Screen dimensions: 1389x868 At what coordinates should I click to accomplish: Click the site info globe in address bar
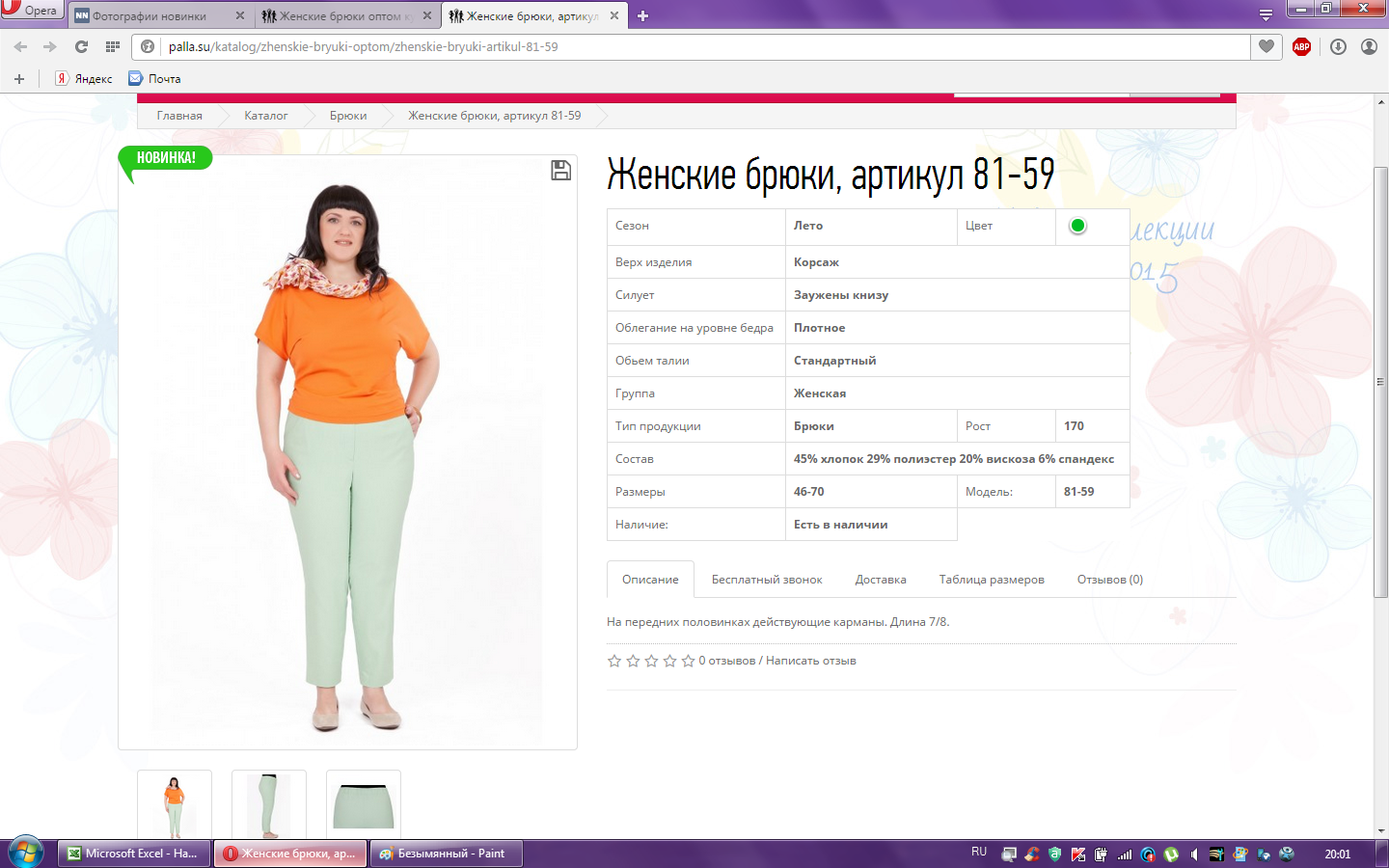pyautogui.click(x=148, y=46)
